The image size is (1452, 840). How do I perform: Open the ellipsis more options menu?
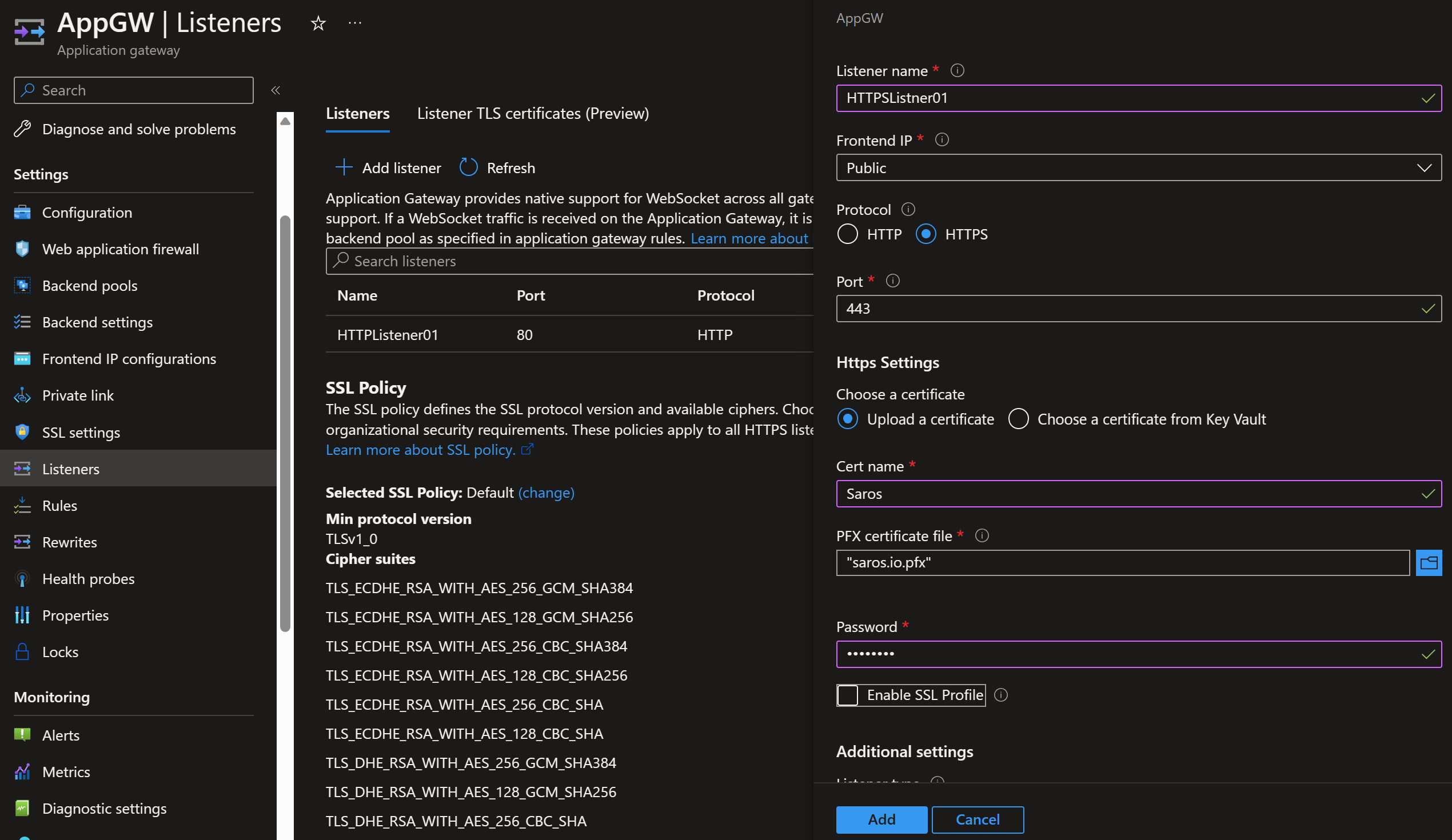(355, 23)
